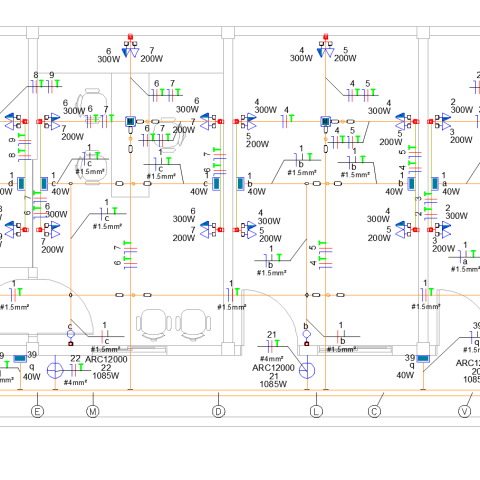Screen dimensions: 480x480
Task: Select the left chair of the bottom pair
Action: pyautogui.click(x=154, y=324)
